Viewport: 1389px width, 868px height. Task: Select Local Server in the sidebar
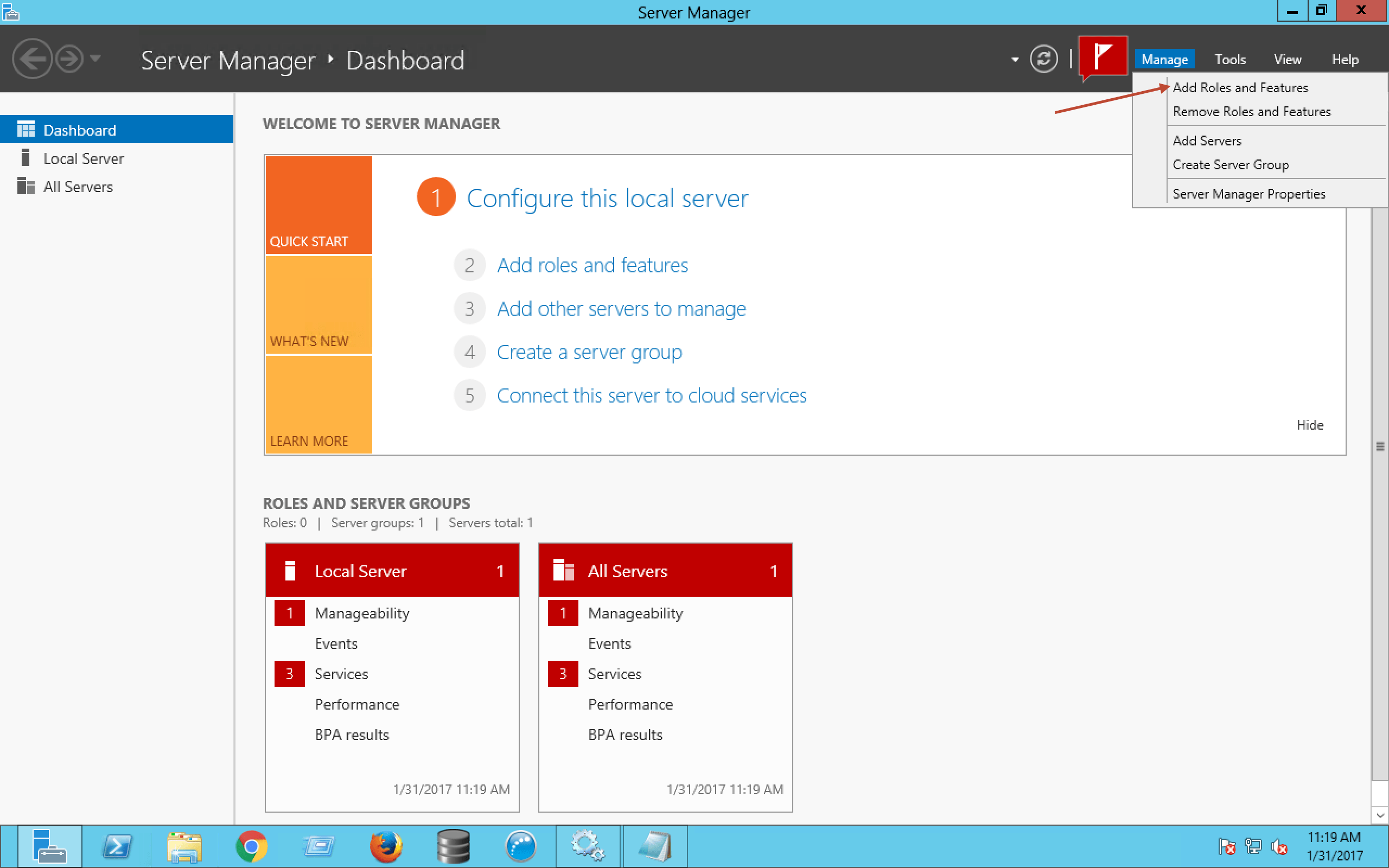pos(84,158)
